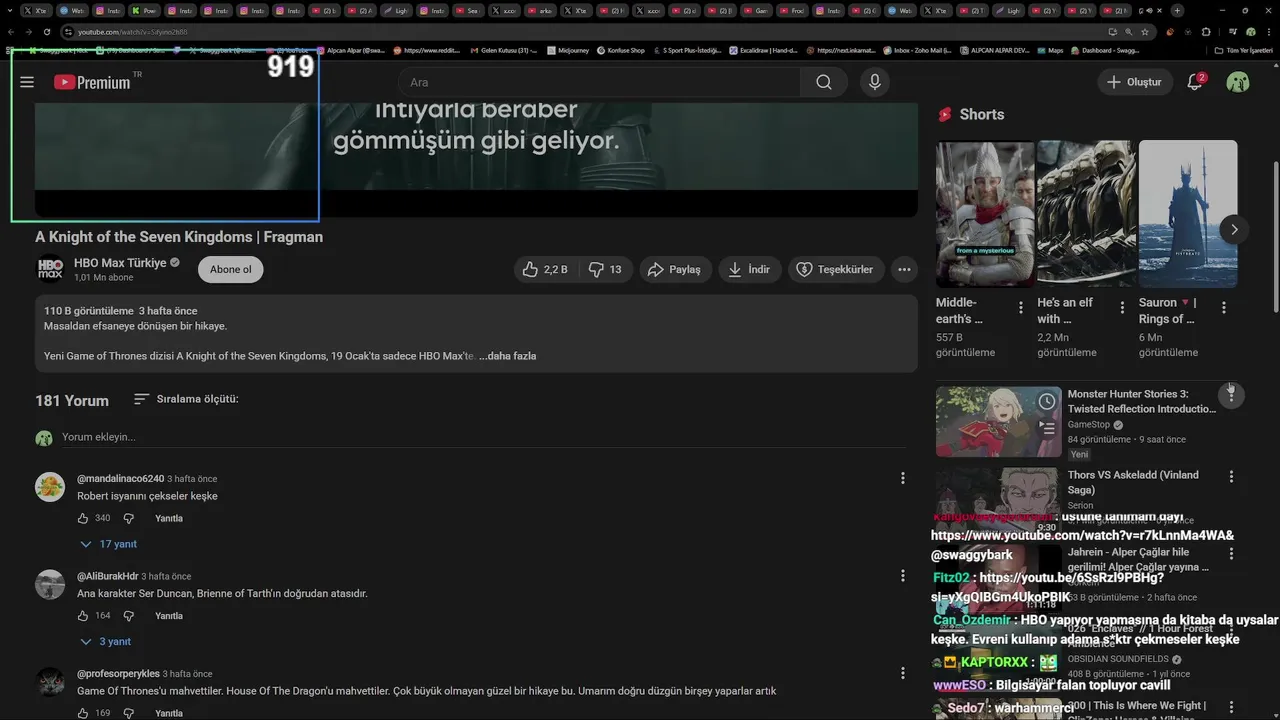The width and height of the screenshot is (1280, 720).
Task: Open Monster Hunter Stories 3 video thumbnail
Action: [999, 422]
